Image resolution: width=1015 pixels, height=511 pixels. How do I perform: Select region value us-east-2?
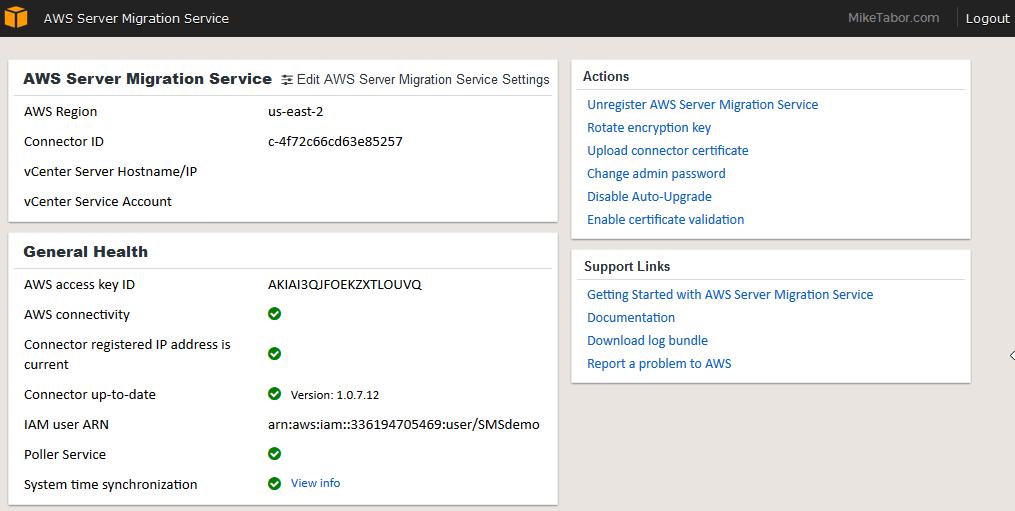coord(296,111)
